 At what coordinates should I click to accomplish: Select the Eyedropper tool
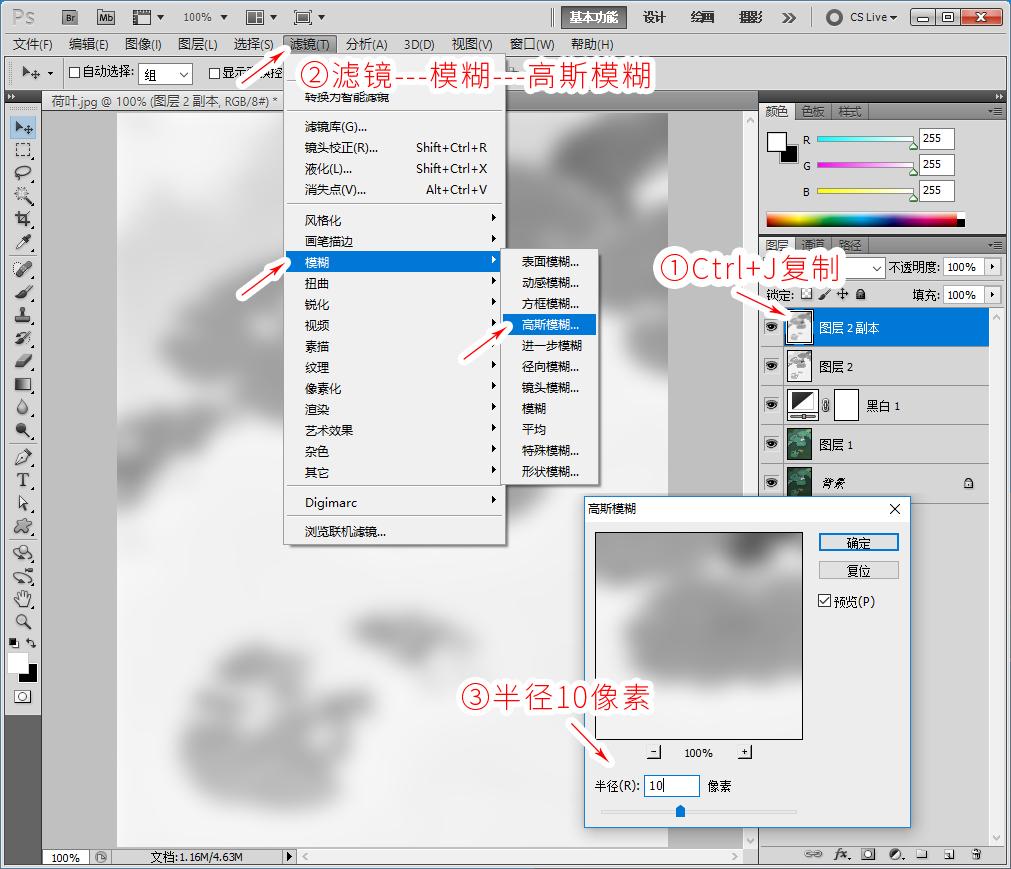point(23,242)
